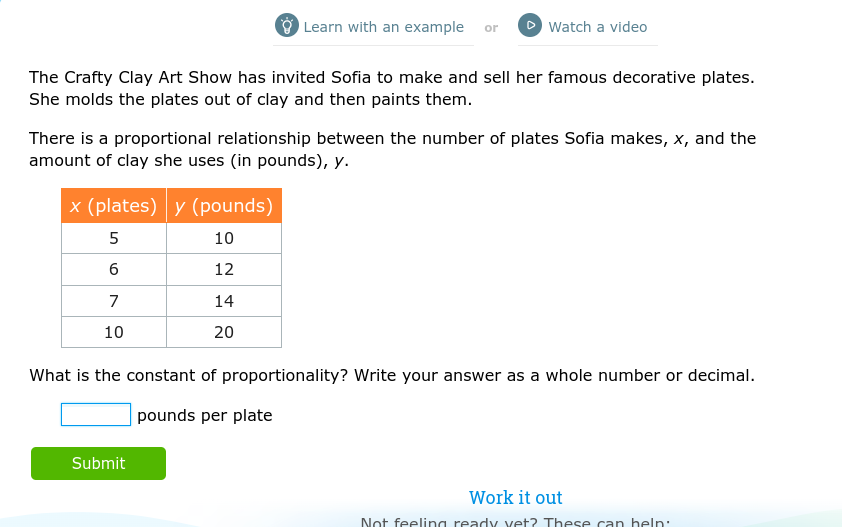
Task: Click the x-column cell with value 10
Action: click(x=114, y=332)
